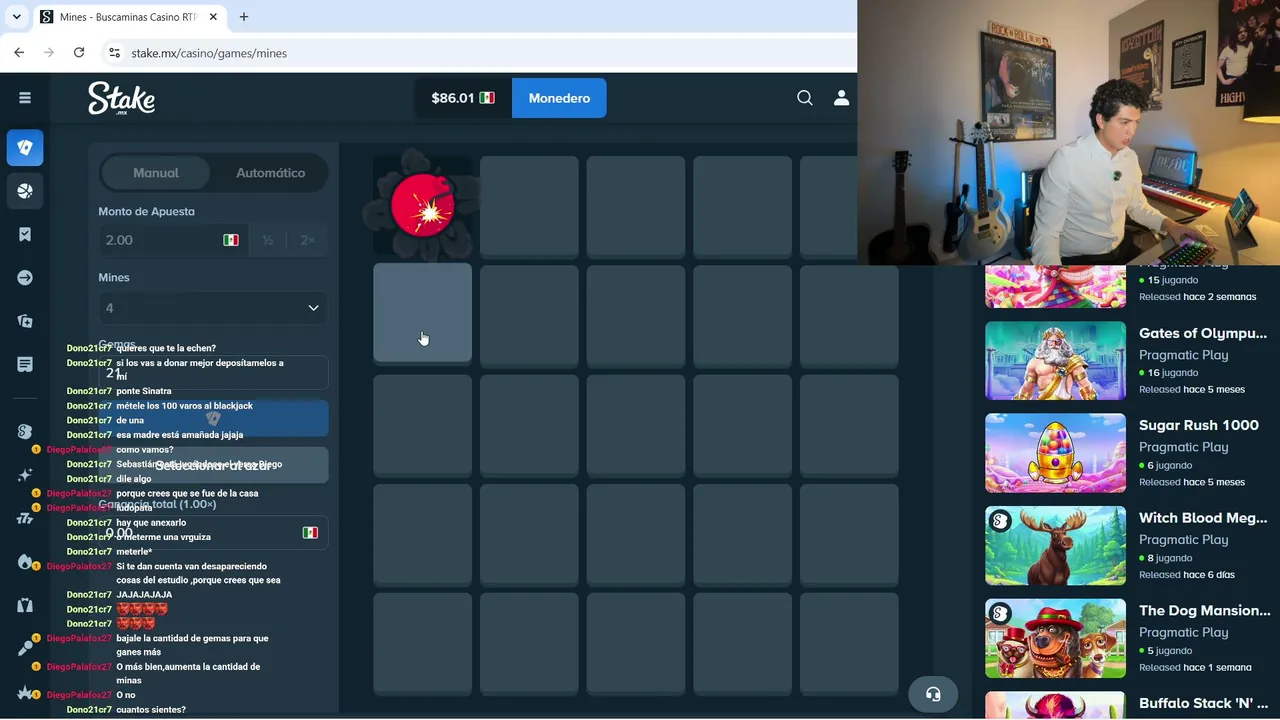Open the Stake sidebar hamburger menu
This screenshot has width=1280, height=720.
point(25,98)
